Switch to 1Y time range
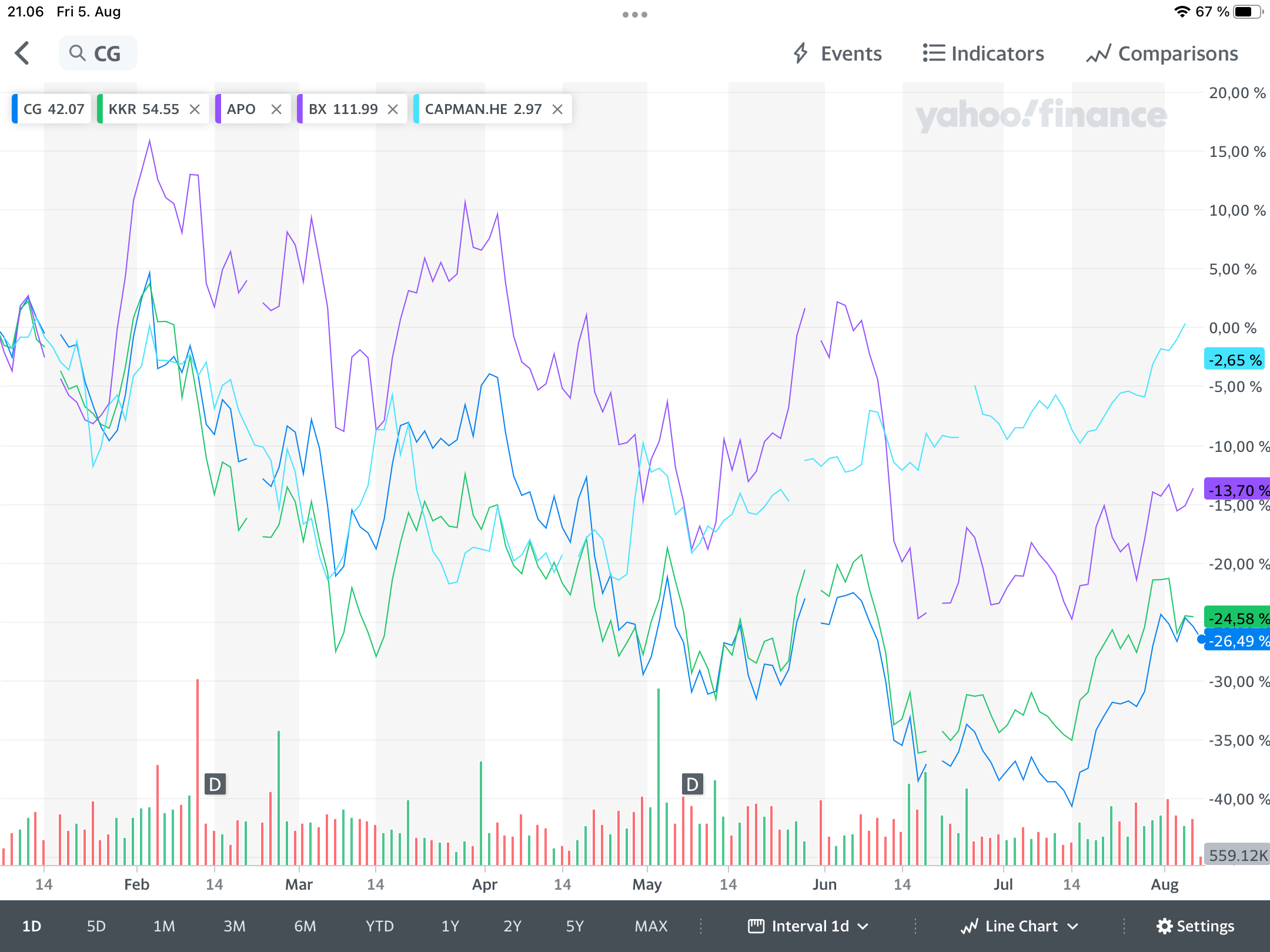Image resolution: width=1270 pixels, height=952 pixels. [450, 926]
